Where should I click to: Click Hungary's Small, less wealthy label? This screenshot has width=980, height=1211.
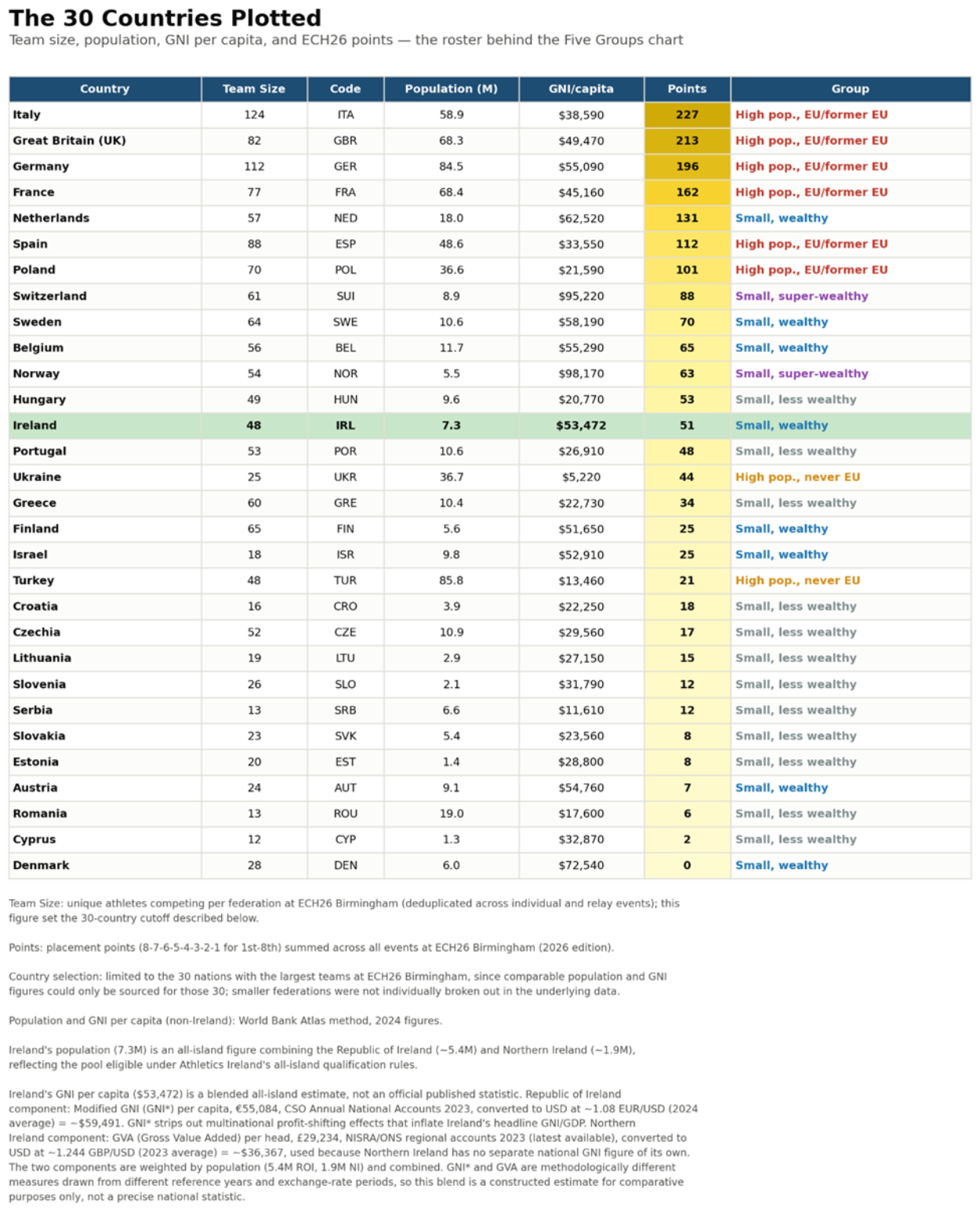coord(796,399)
